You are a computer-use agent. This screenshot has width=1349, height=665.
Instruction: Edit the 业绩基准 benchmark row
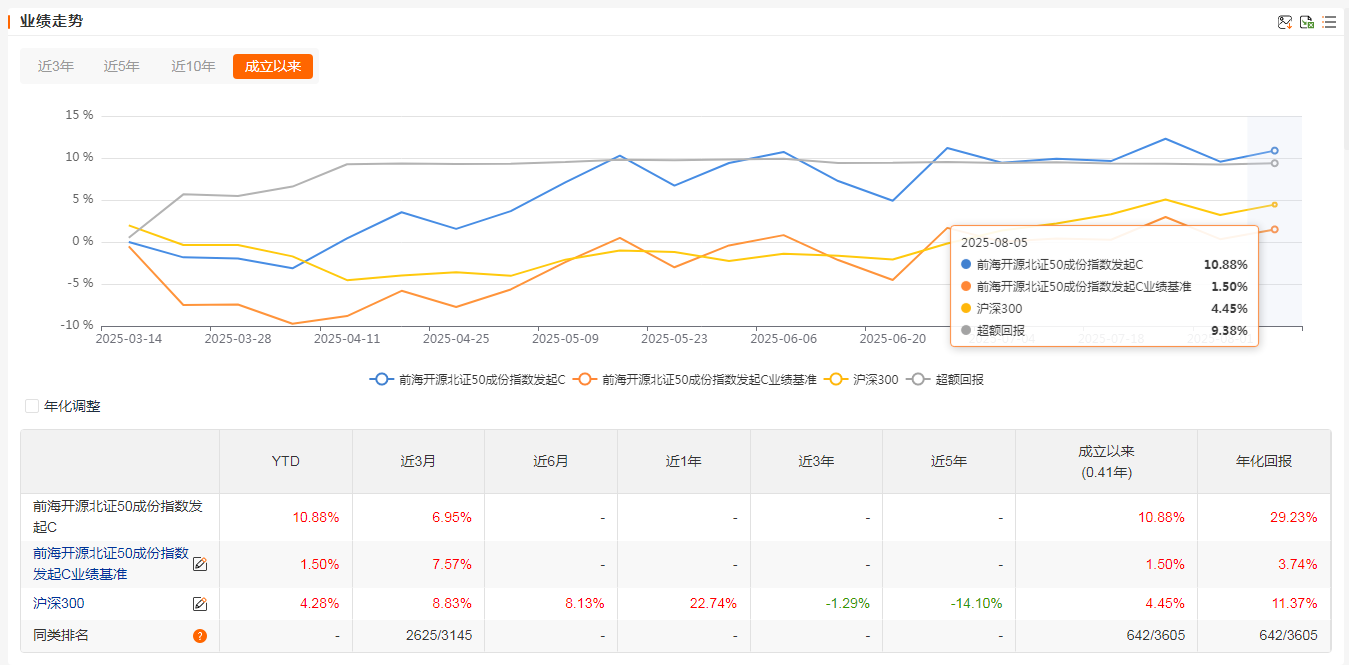[200, 564]
